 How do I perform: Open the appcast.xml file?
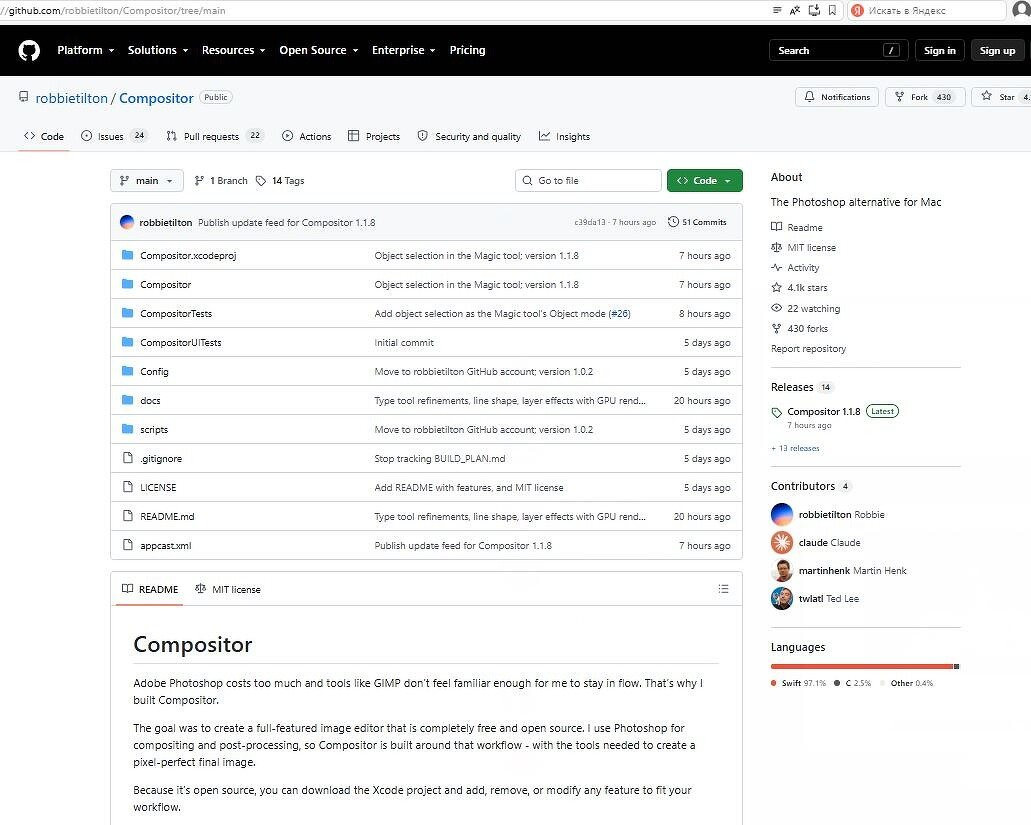[x=166, y=546]
